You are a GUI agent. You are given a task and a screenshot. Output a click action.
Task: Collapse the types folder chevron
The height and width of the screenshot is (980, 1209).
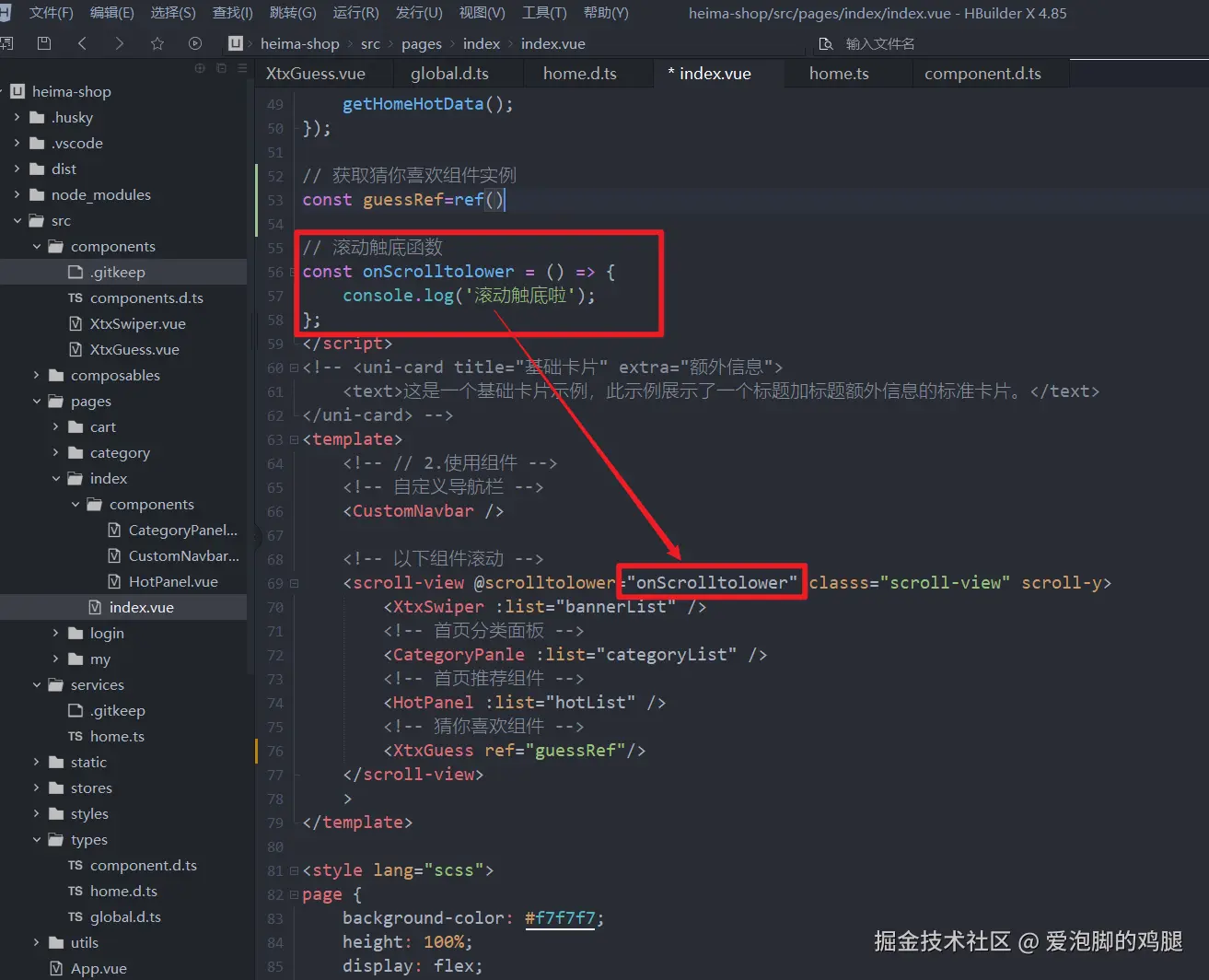click(x=36, y=839)
